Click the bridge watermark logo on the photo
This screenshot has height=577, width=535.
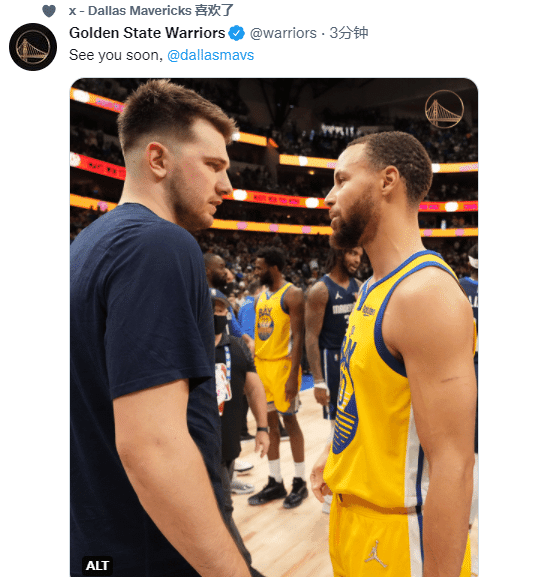[444, 109]
